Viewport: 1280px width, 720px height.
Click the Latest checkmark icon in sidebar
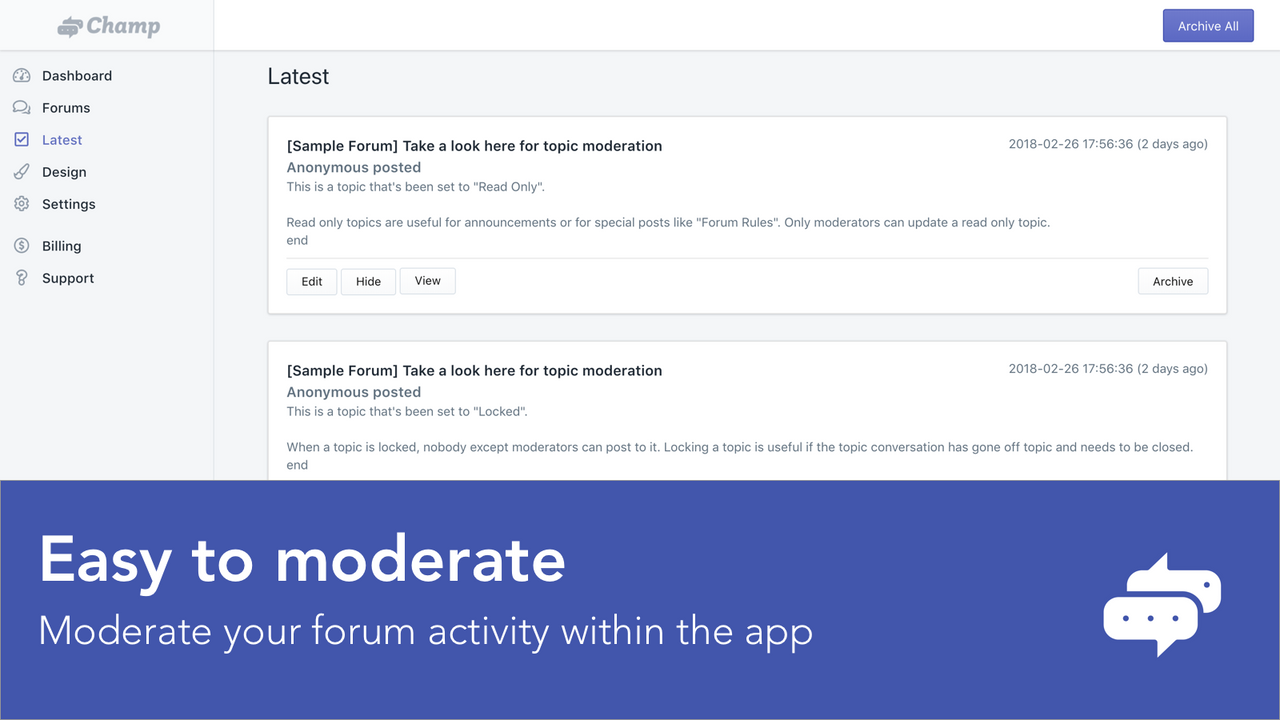click(21, 139)
